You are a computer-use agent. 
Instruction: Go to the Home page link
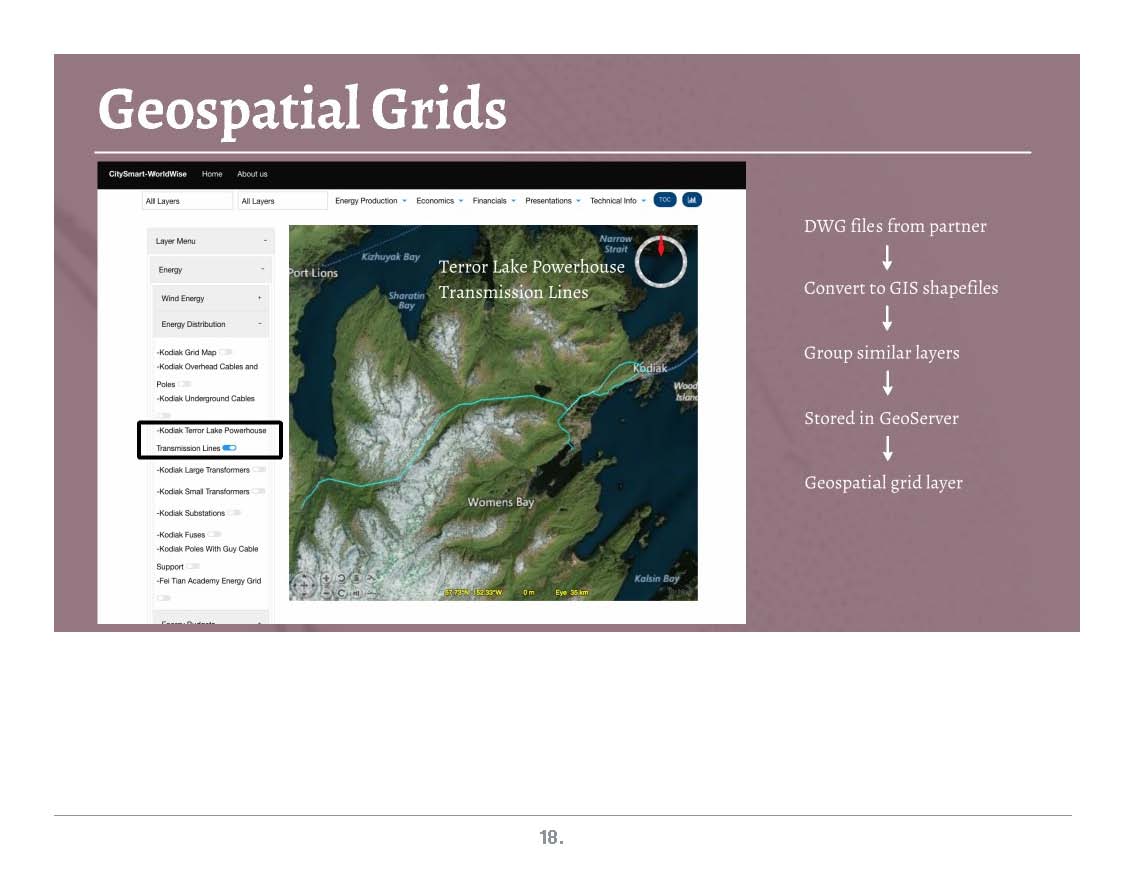(x=212, y=174)
